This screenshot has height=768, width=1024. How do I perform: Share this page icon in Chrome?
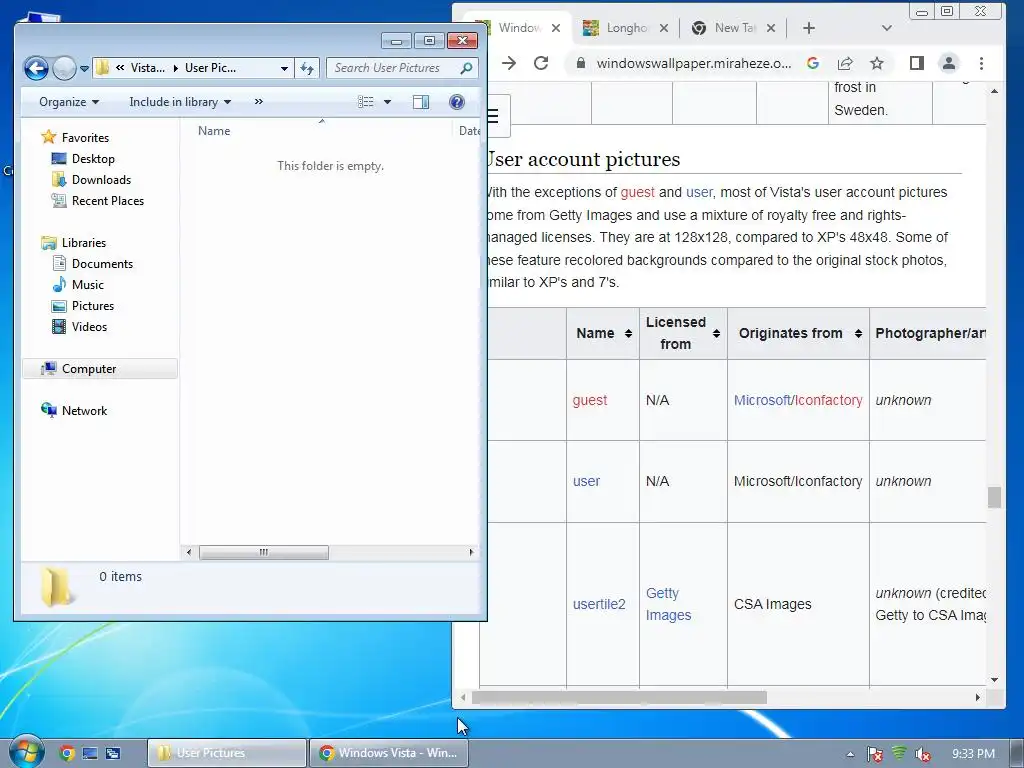(x=845, y=63)
